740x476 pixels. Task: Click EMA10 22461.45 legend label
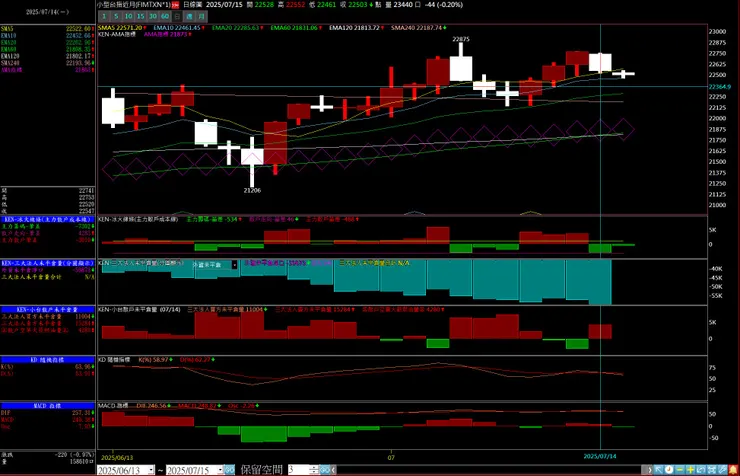[178, 28]
